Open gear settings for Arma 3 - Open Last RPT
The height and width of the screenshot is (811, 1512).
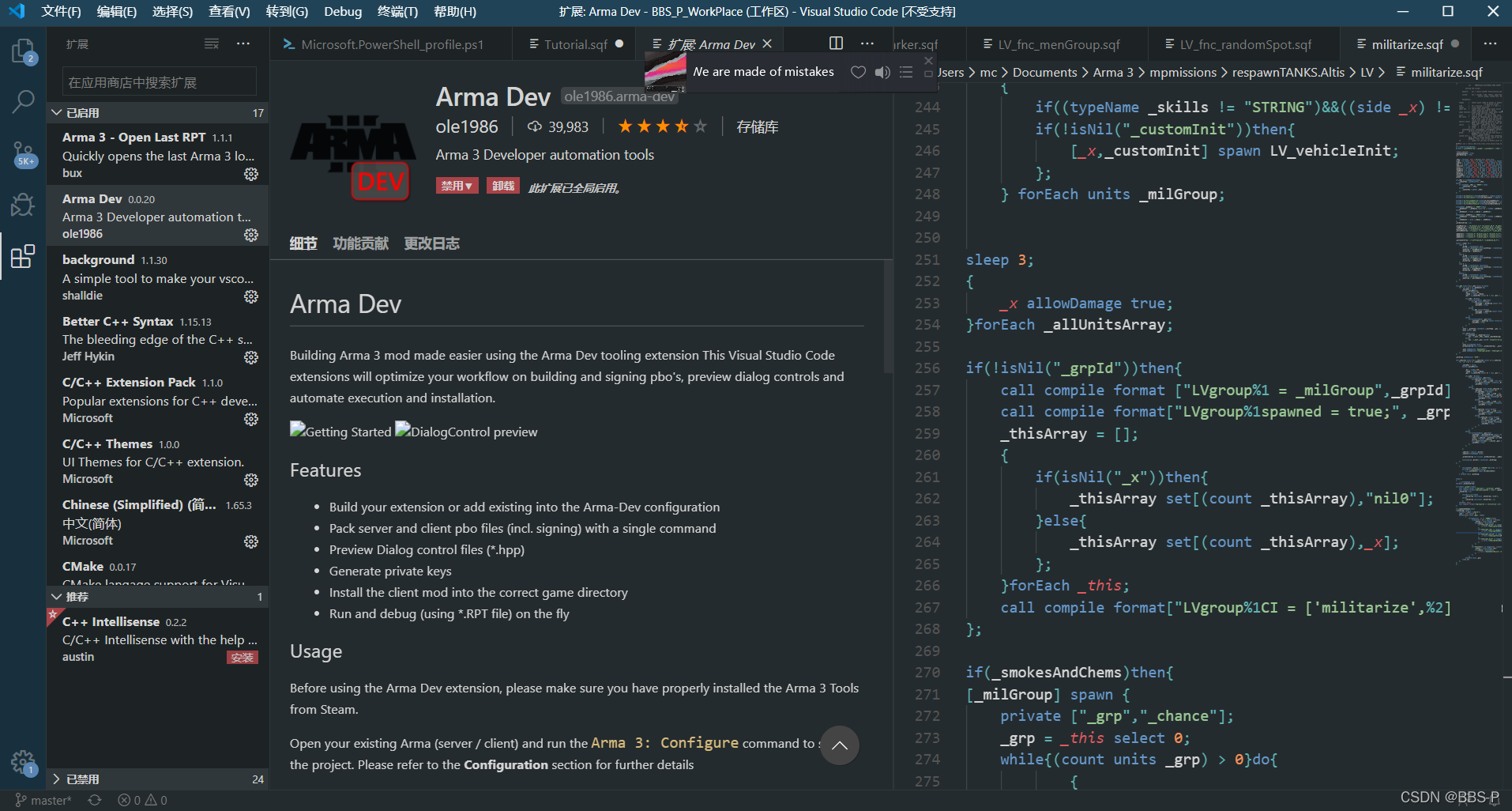[251, 174]
